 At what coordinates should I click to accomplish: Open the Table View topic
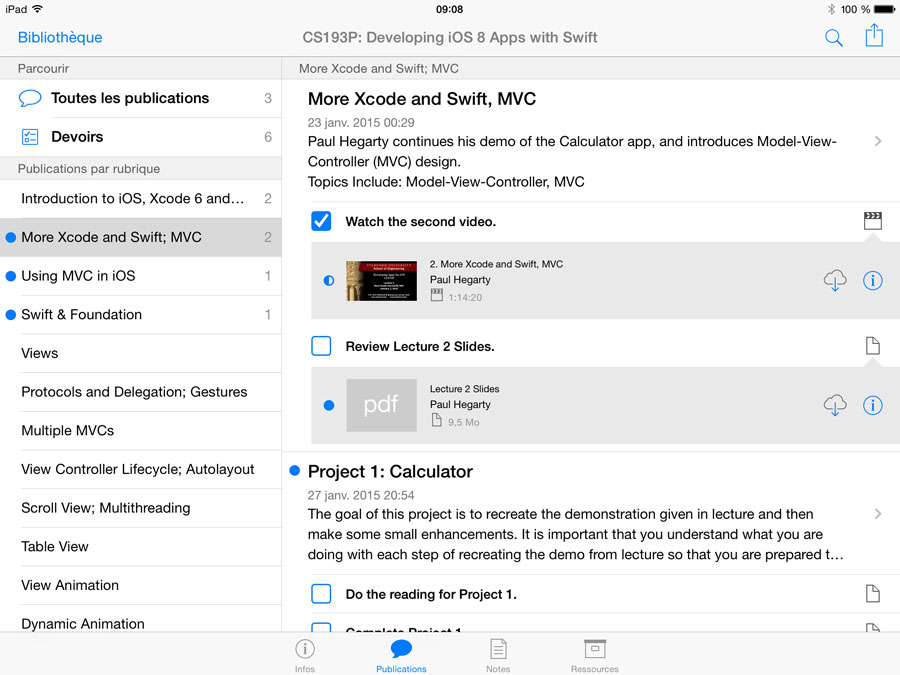[x=141, y=546]
